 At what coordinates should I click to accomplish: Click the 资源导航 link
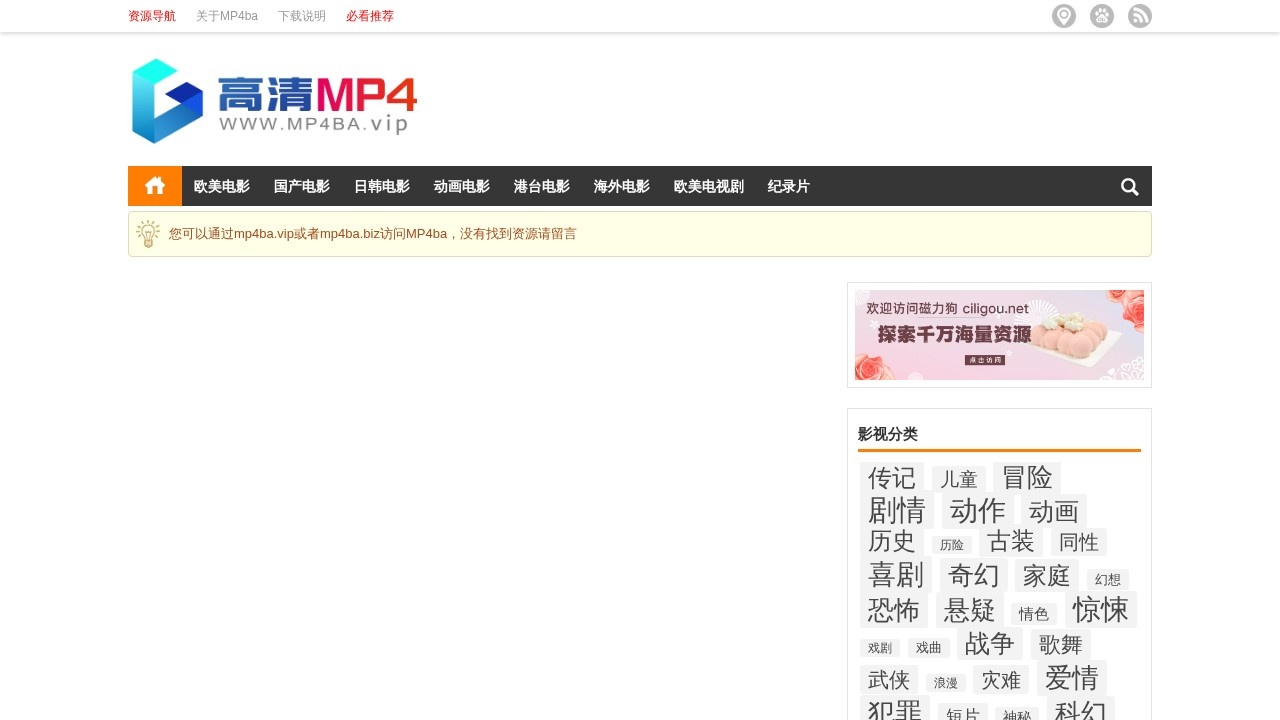151,16
